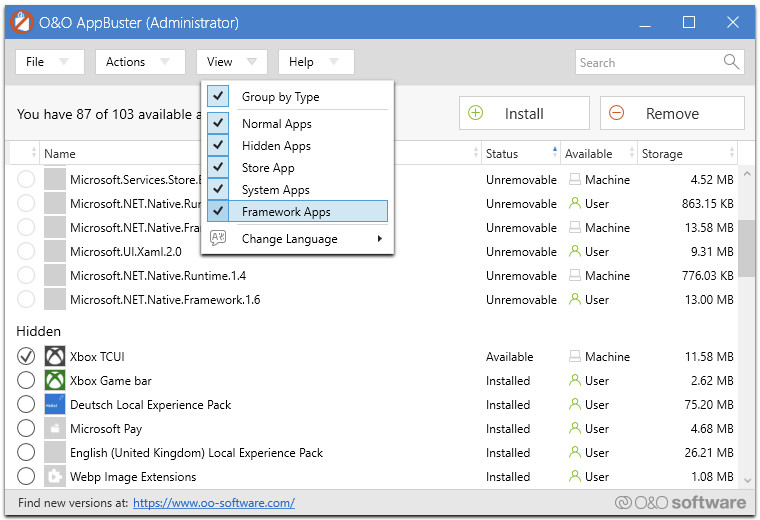This screenshot has width=760, height=520.
Task: Close the View dropdown menu
Action: coord(232,62)
